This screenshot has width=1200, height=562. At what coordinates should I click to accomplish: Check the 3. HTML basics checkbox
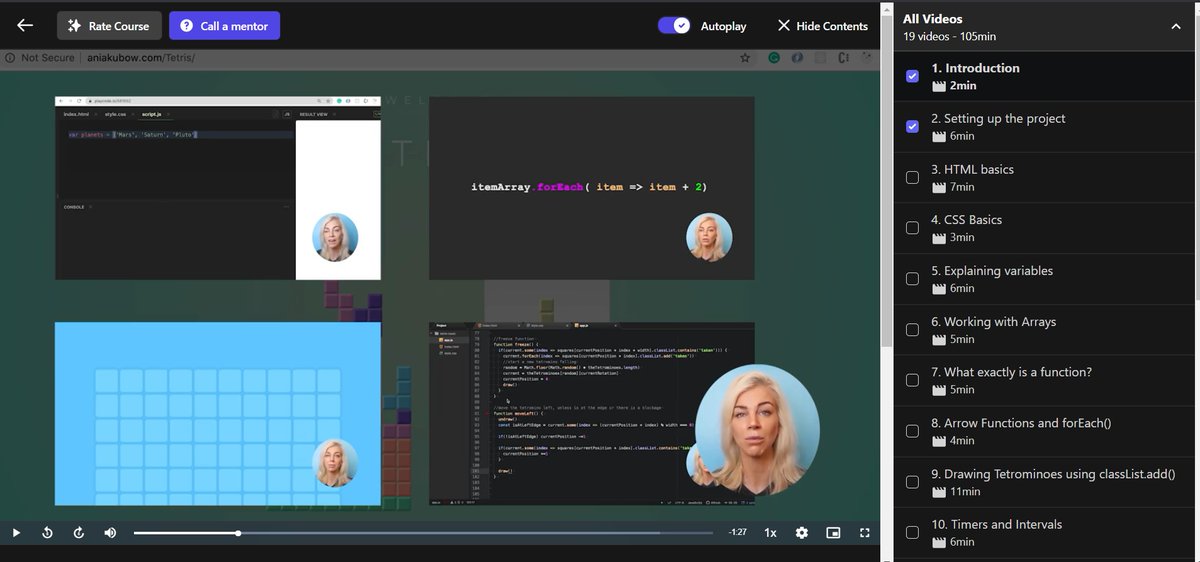point(912,178)
